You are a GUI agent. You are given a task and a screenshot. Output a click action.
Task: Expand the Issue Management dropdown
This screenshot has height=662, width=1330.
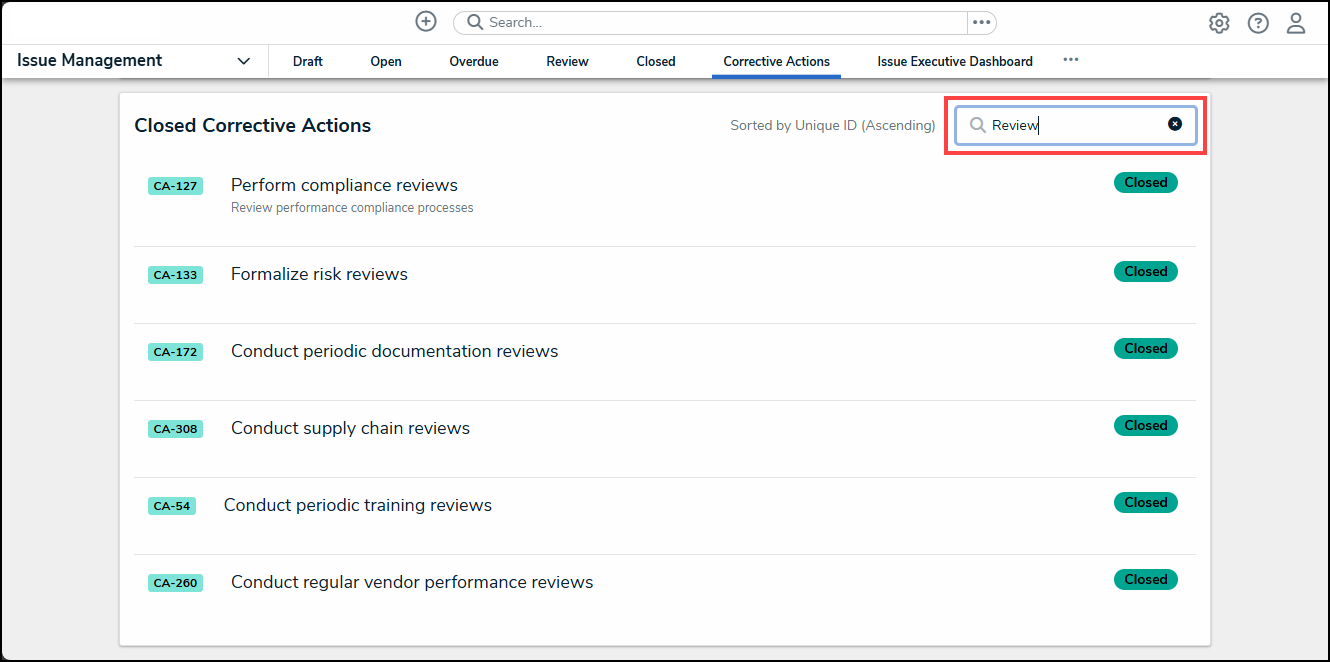coord(243,61)
